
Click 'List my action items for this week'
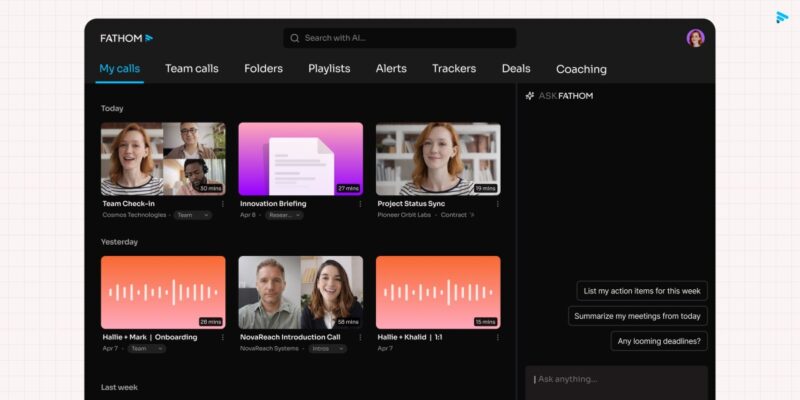click(642, 291)
